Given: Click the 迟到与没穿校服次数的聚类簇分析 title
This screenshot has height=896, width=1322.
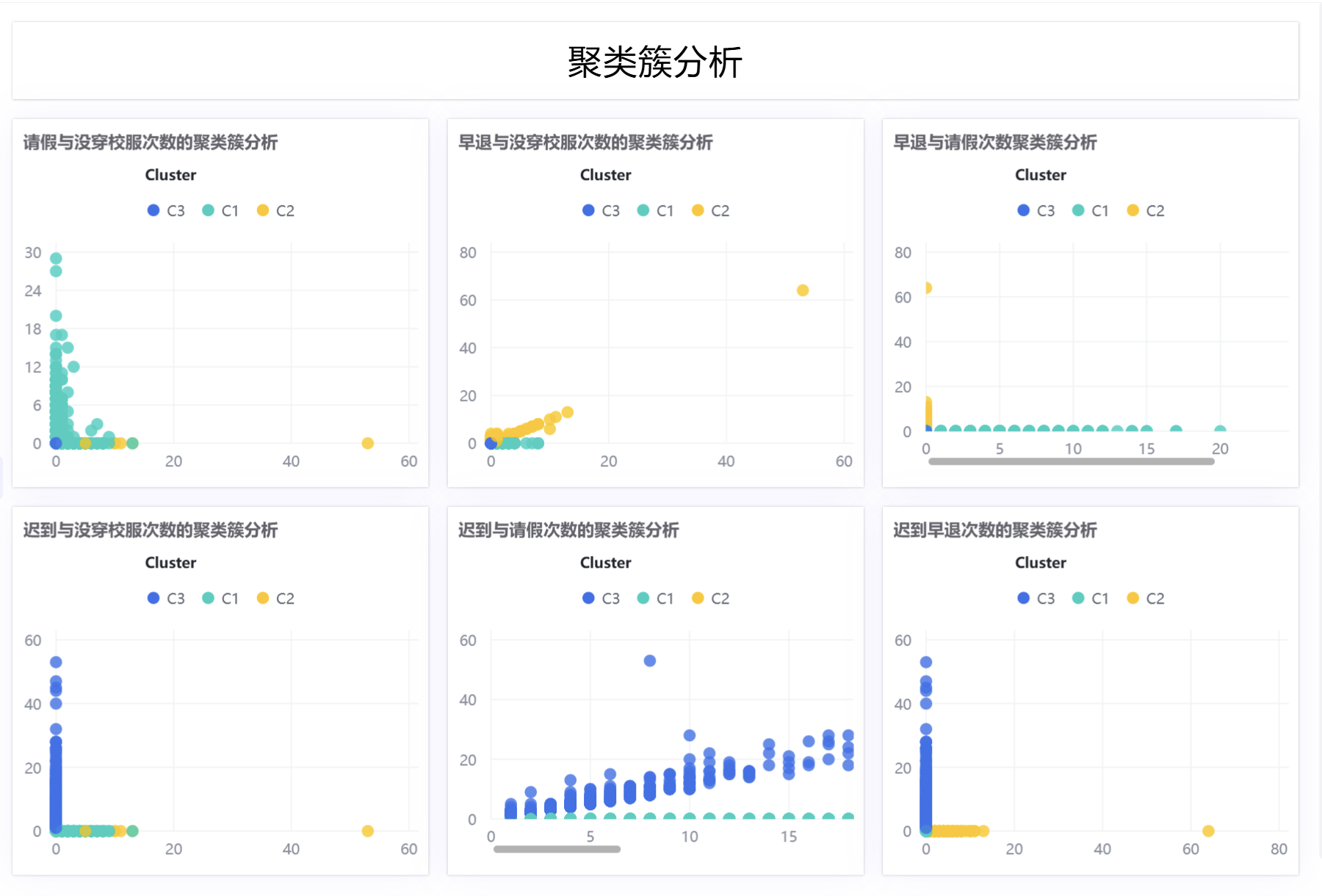Looking at the screenshot, I should [151, 530].
